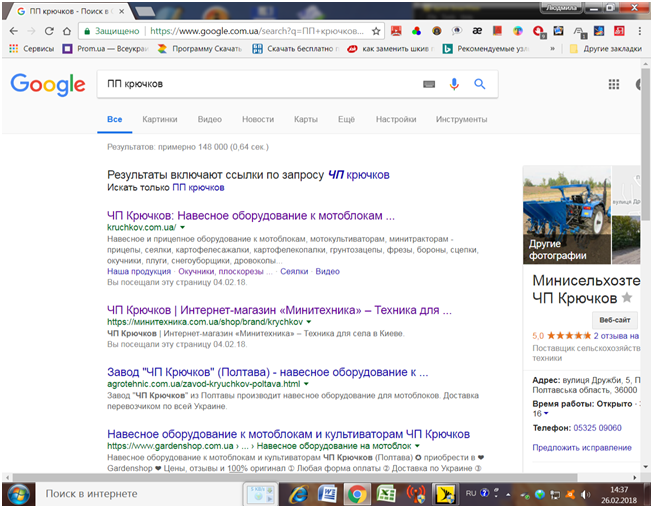Open the Ещё search menu

click(x=346, y=120)
